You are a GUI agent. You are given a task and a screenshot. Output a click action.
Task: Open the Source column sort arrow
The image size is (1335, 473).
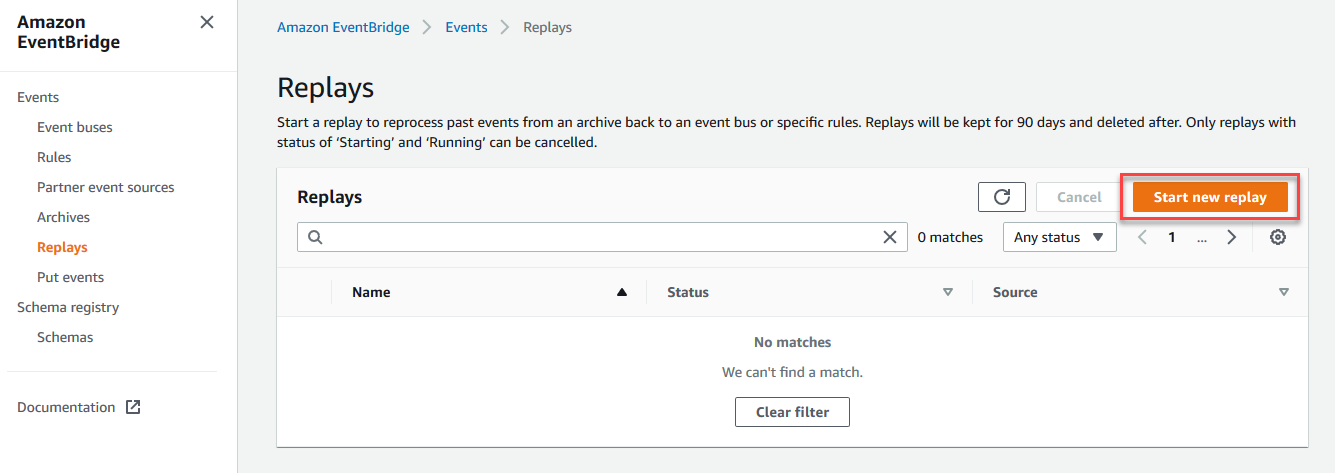click(1284, 292)
